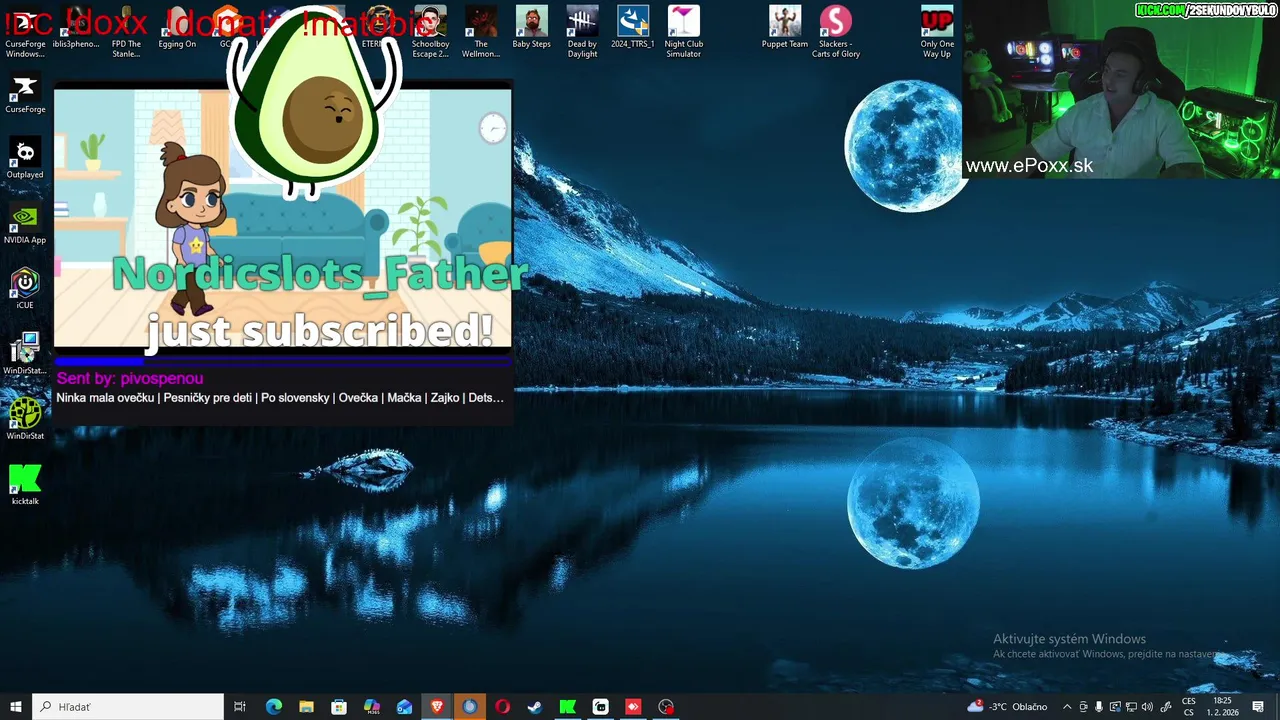The image size is (1280, 720).
Task: Launch Dead by Daylight shortcut
Action: (x=582, y=32)
